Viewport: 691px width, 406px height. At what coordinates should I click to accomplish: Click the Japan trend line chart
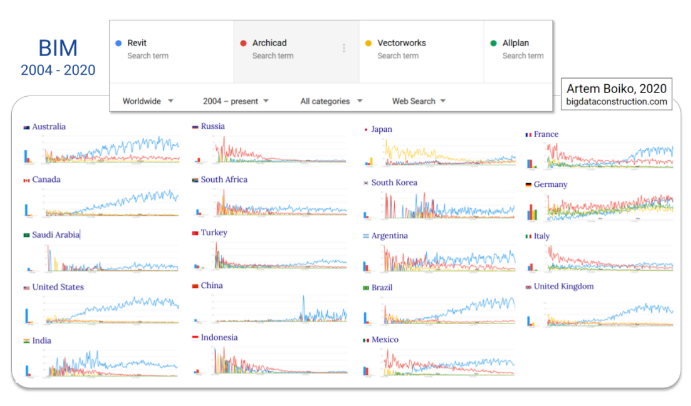pyautogui.click(x=450, y=153)
